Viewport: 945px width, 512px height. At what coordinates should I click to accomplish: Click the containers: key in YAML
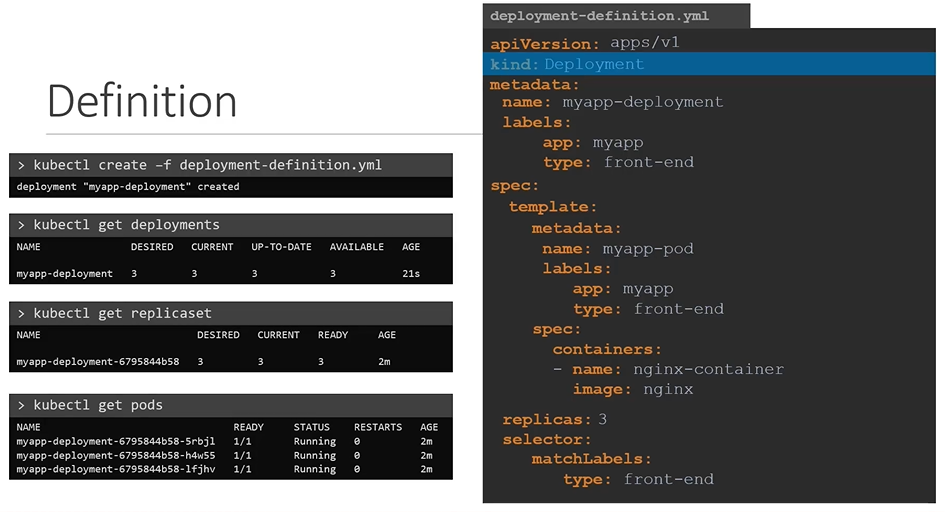(607, 349)
